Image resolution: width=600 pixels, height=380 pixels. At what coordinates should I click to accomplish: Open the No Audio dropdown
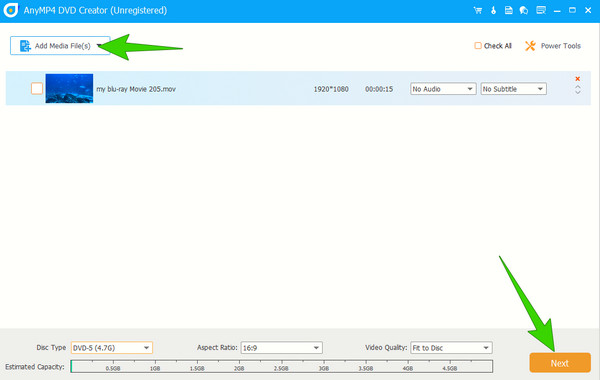tap(443, 89)
